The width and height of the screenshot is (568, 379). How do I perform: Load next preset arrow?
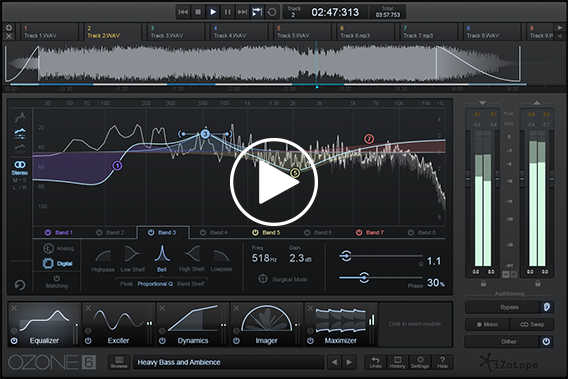coord(349,362)
